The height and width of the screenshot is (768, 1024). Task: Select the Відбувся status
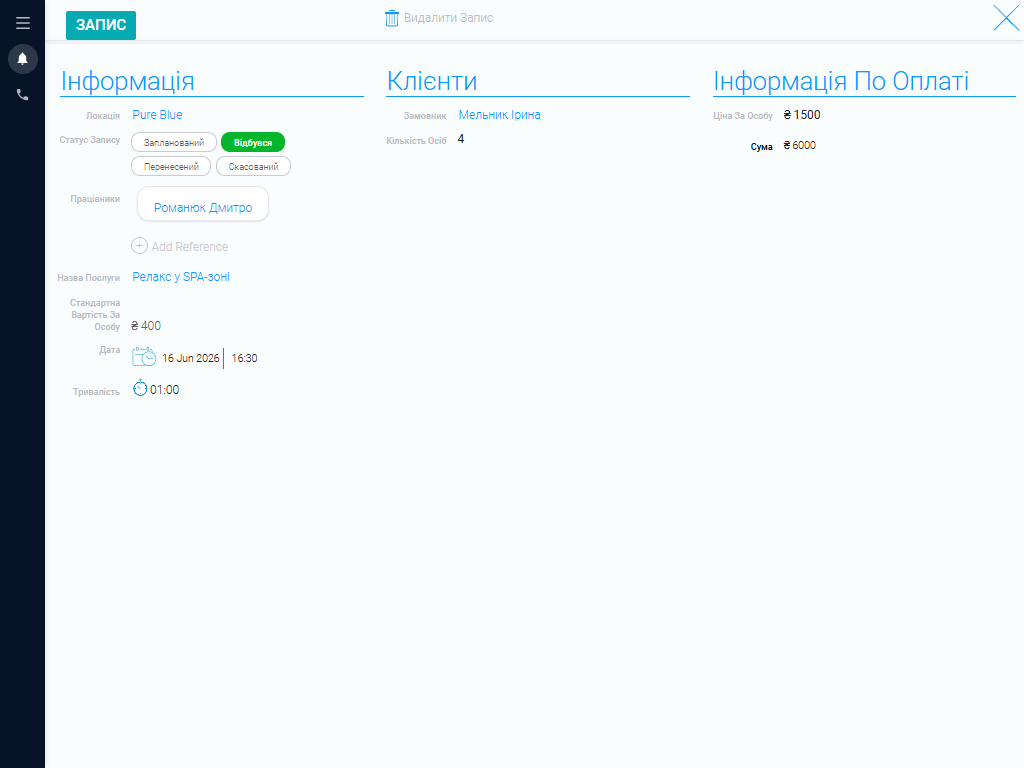(x=253, y=142)
